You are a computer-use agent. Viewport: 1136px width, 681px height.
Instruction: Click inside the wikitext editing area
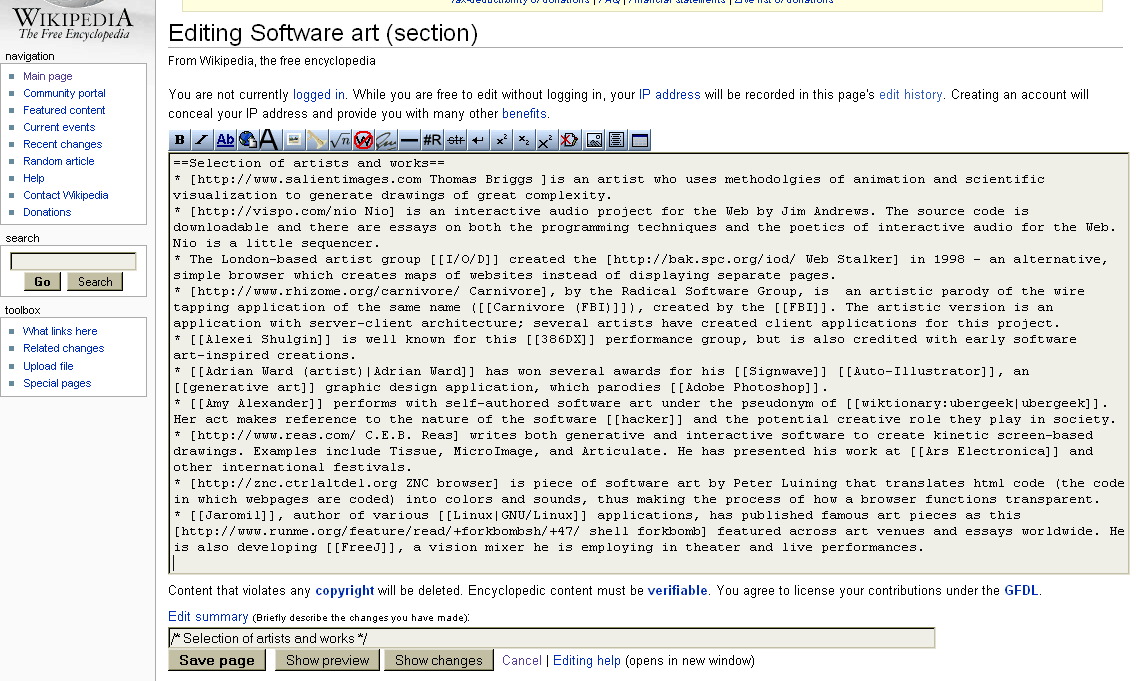pyautogui.click(x=648, y=363)
